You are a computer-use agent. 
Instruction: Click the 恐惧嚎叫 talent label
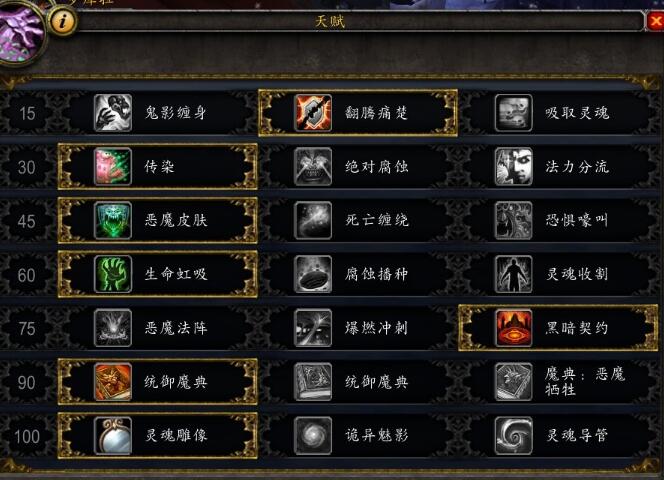(x=577, y=220)
